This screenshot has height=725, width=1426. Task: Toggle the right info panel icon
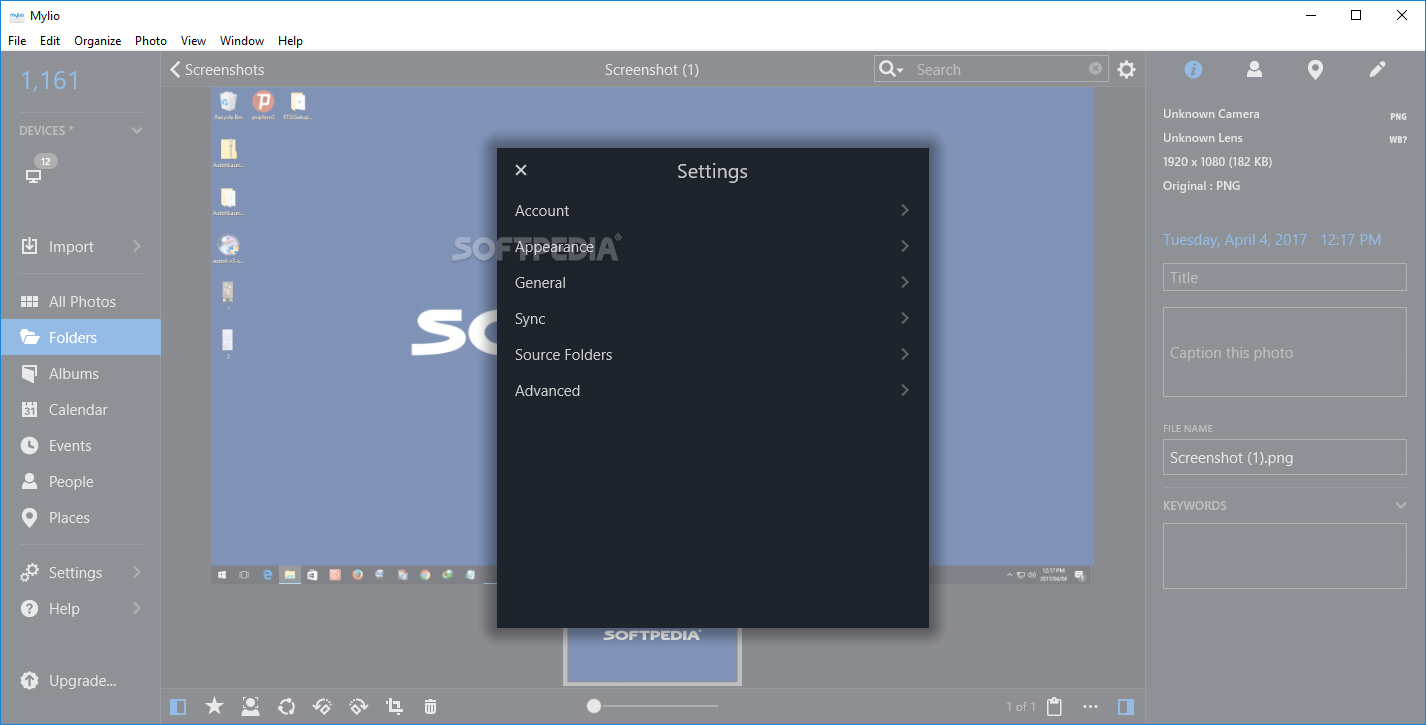(1126, 707)
